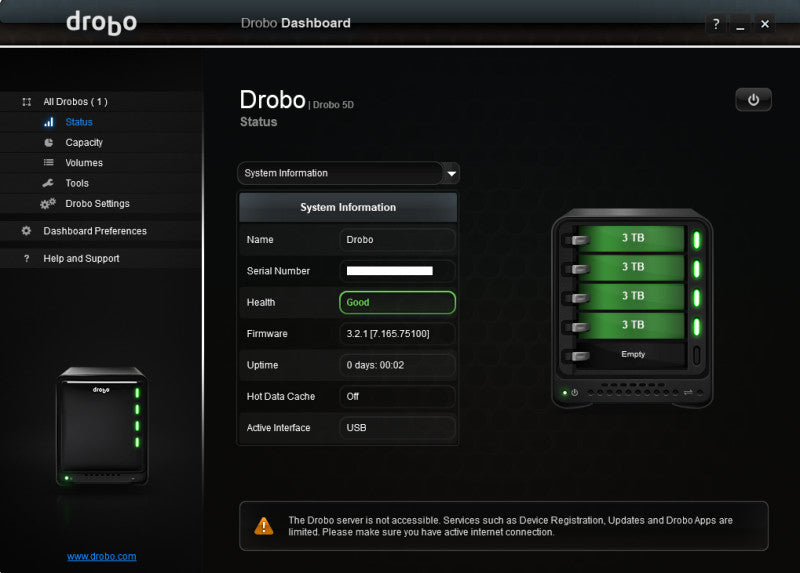Go to Capacity section
800x573 pixels.
click(x=84, y=142)
